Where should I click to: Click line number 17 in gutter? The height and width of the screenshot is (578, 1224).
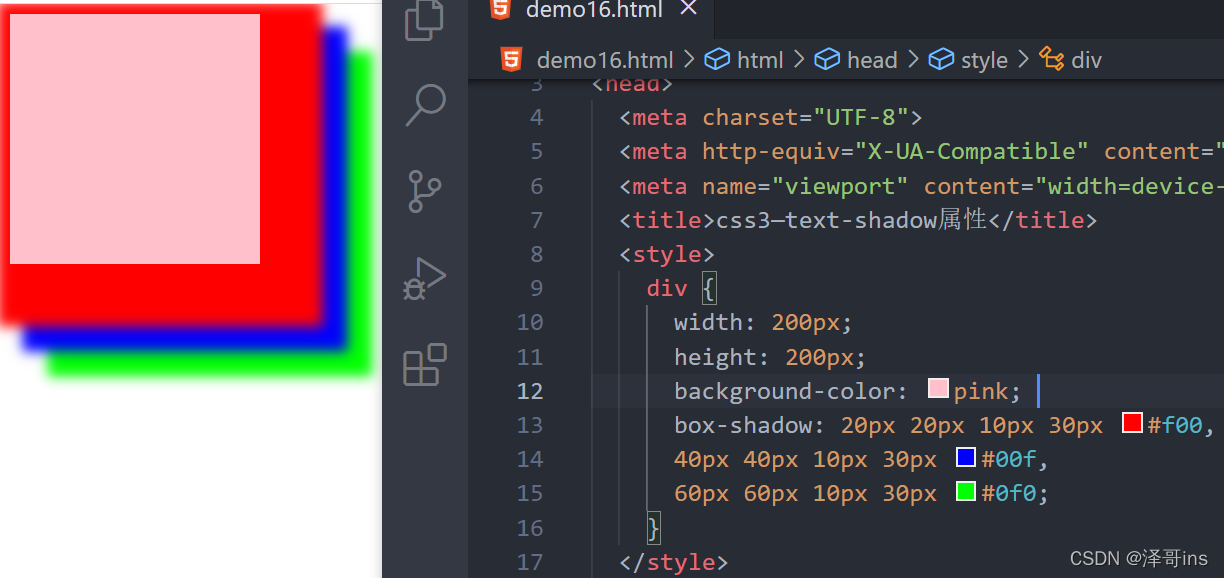530,562
